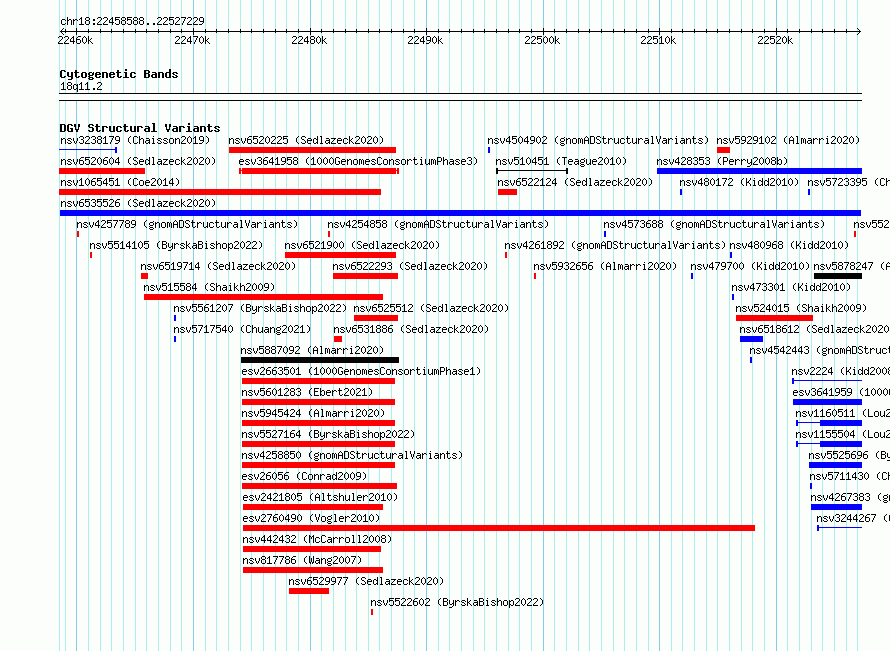Open nsv3244267 variant label

853,518
